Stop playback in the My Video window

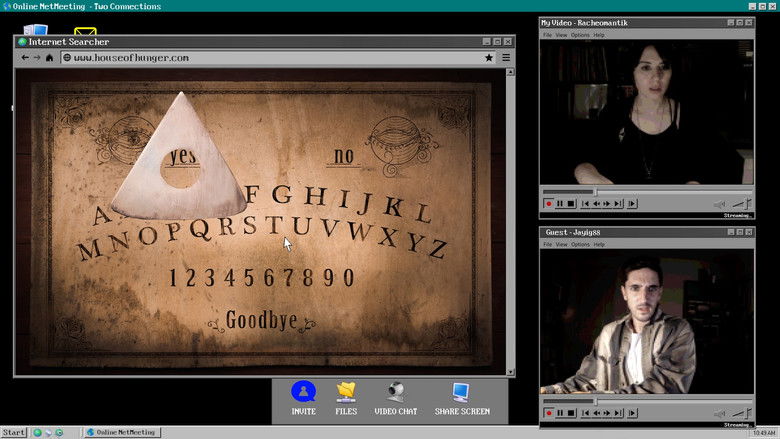pyautogui.click(x=571, y=204)
